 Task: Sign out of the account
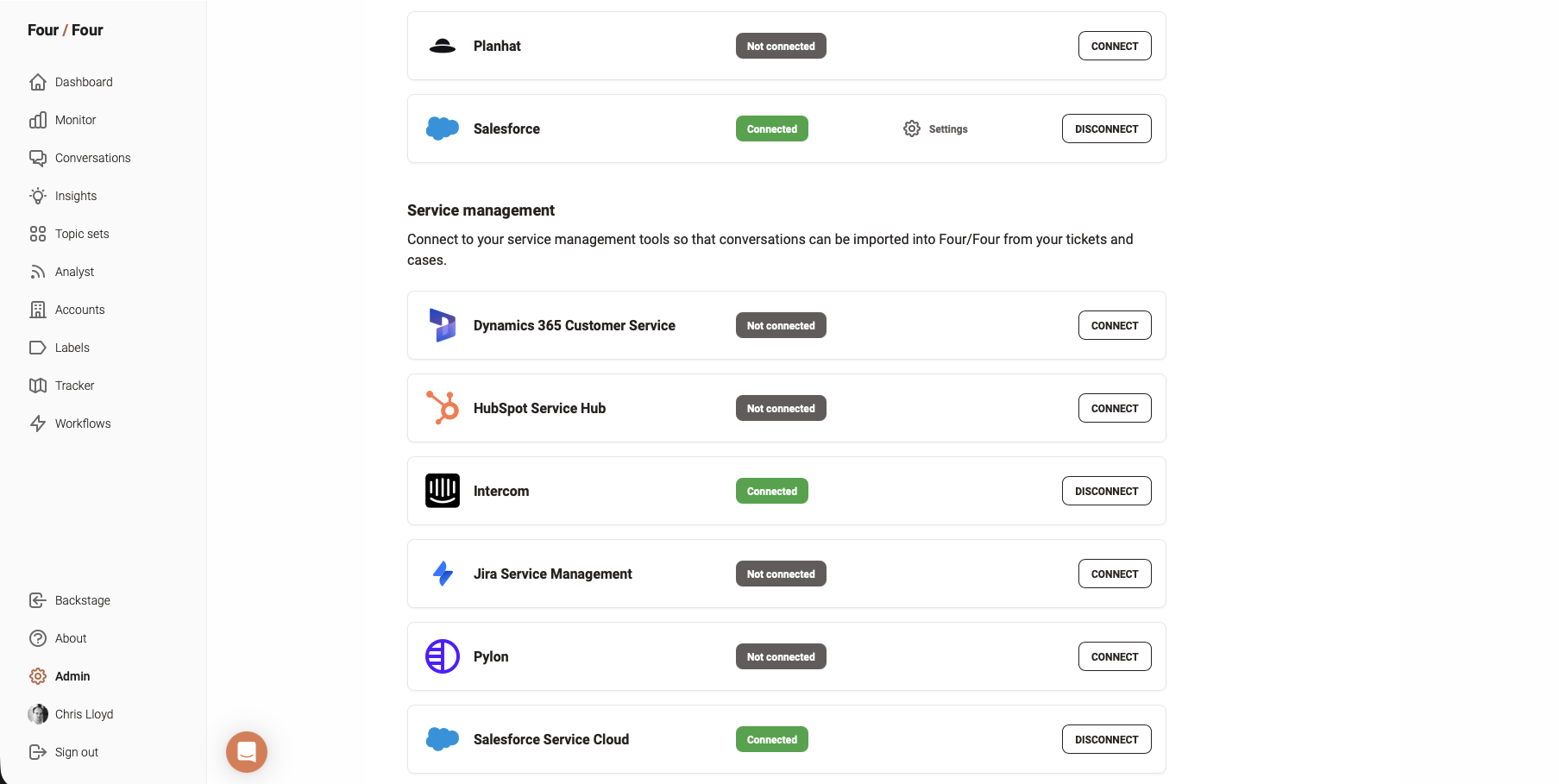(x=76, y=752)
